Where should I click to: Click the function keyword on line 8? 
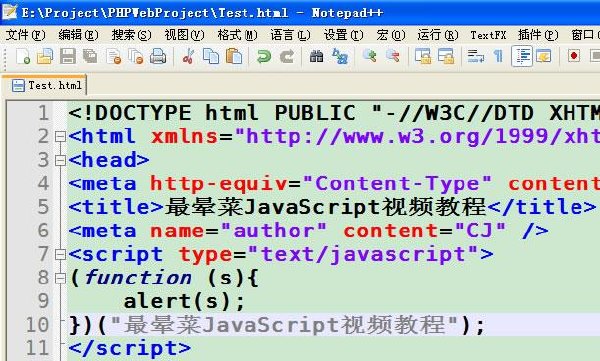click(x=138, y=278)
